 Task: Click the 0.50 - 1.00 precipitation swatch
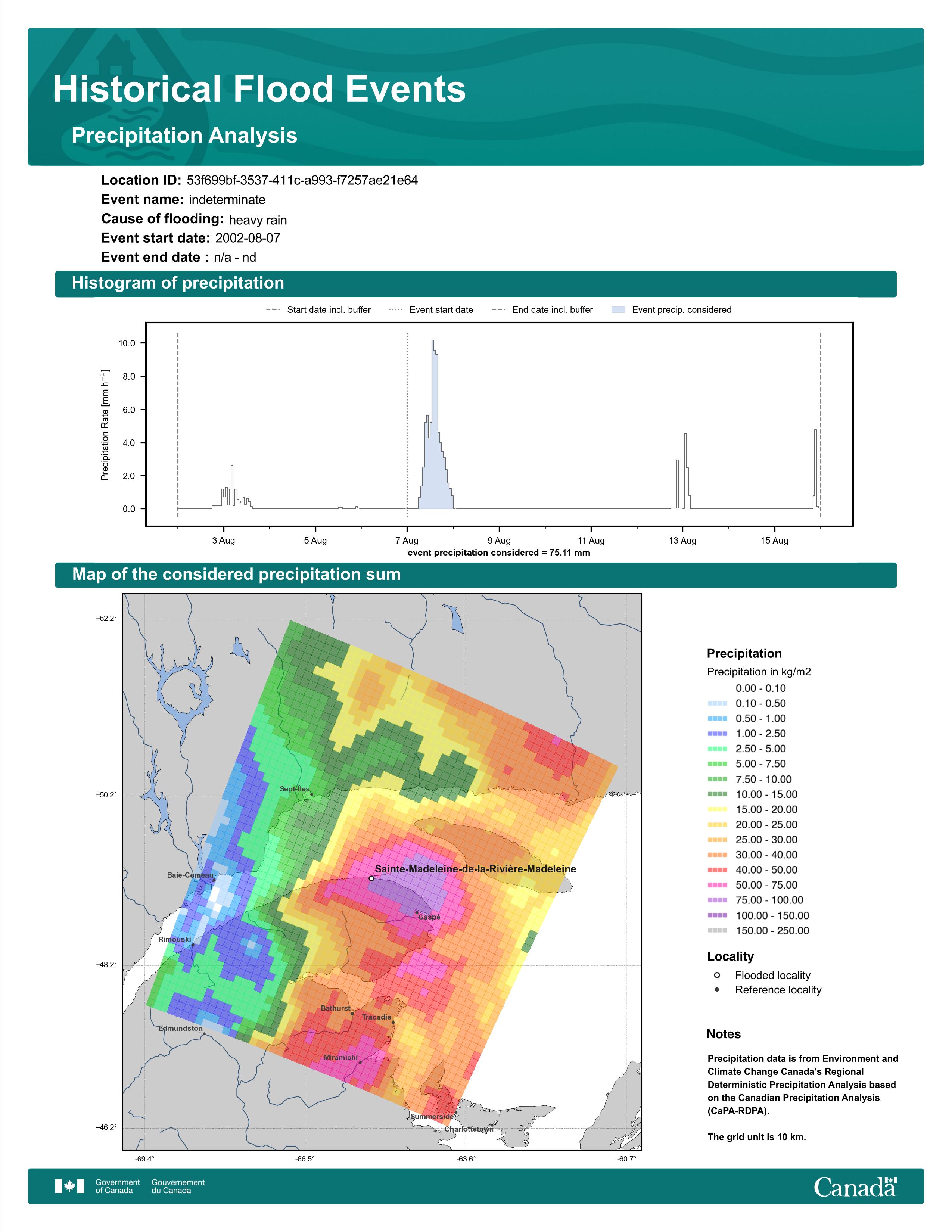tap(717, 719)
